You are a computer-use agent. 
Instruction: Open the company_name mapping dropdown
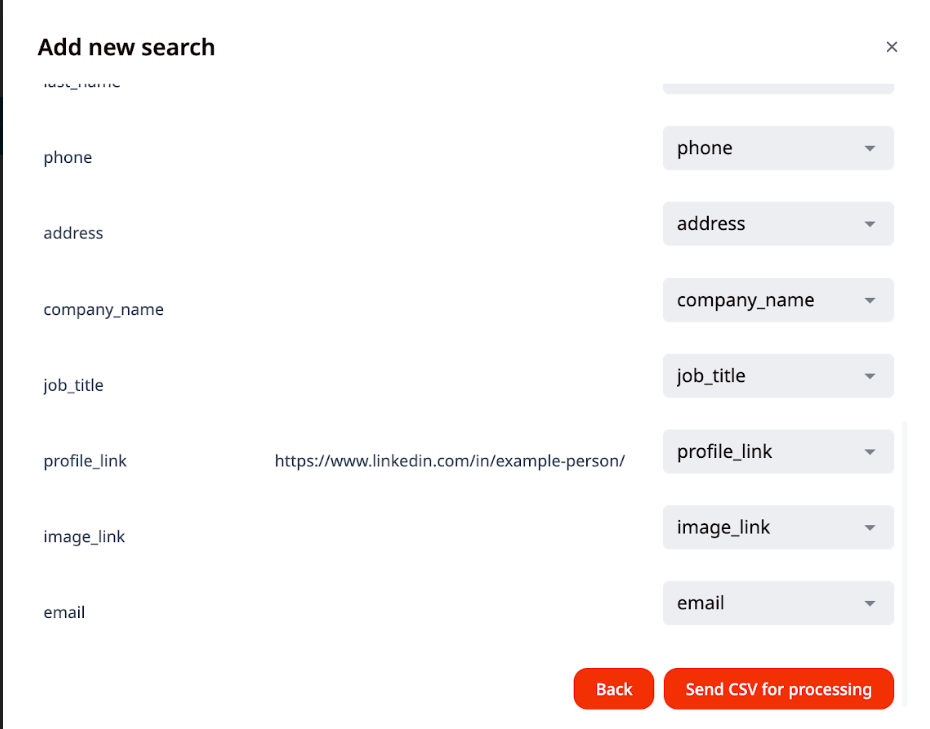point(778,300)
